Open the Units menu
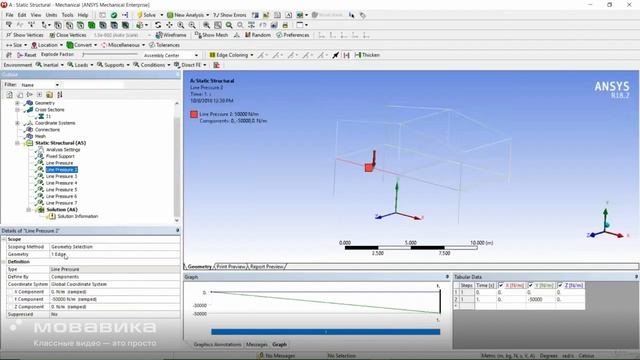Image resolution: width=640 pixels, height=360 pixels. tap(51, 15)
